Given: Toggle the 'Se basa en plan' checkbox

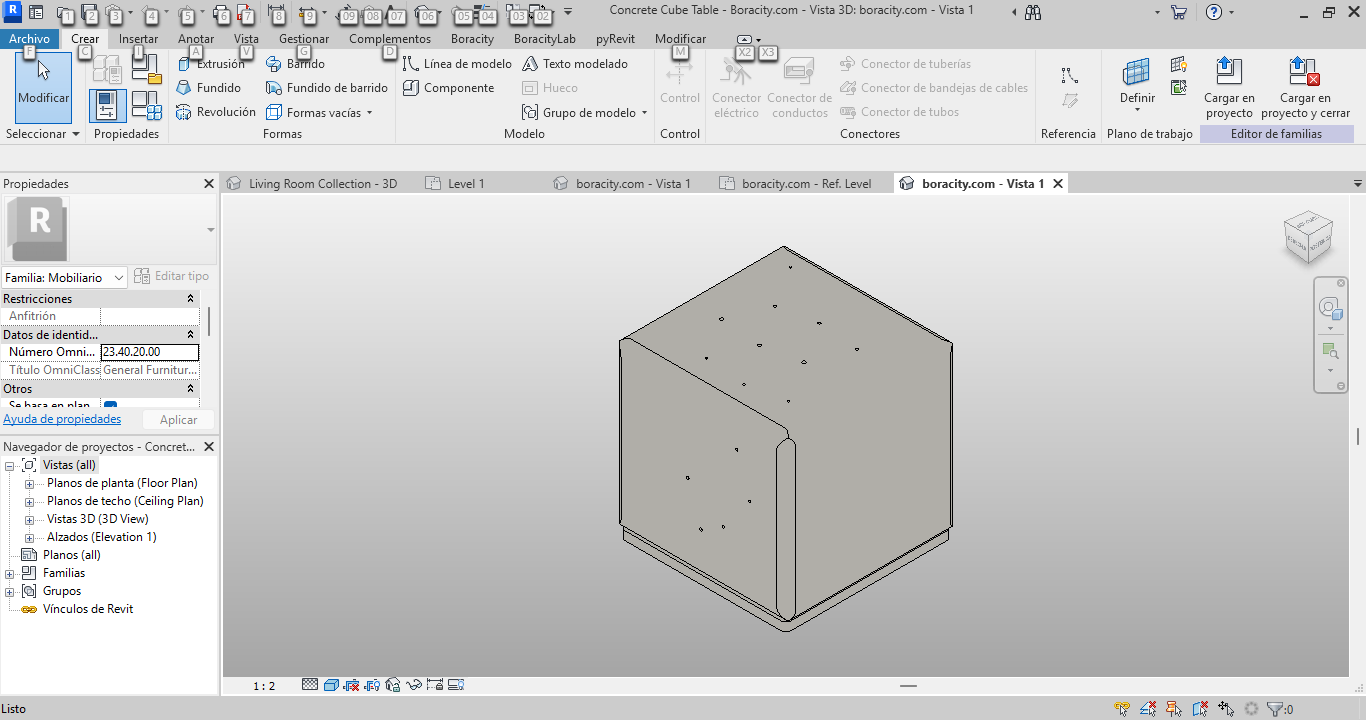Looking at the screenshot, I should coord(110,406).
